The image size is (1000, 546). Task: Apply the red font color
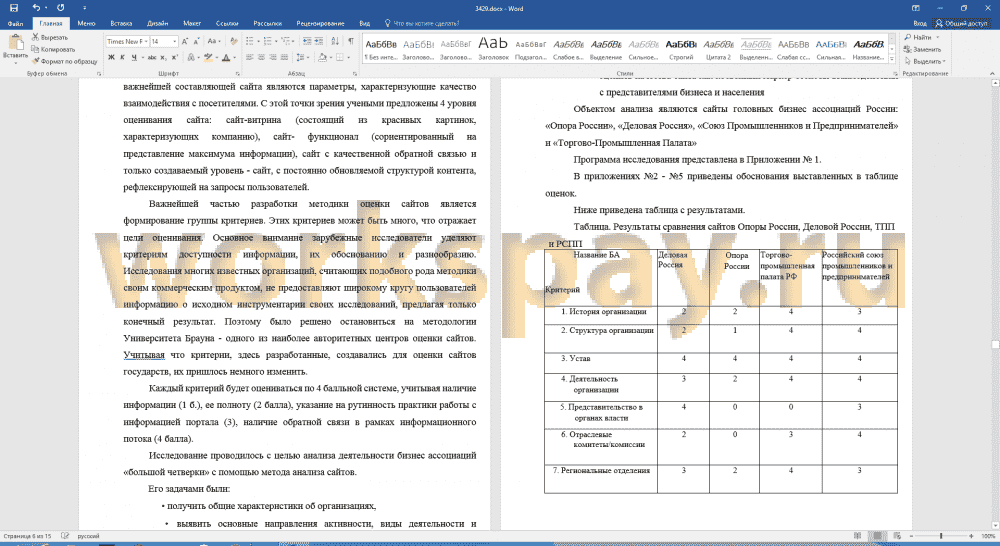[x=225, y=57]
